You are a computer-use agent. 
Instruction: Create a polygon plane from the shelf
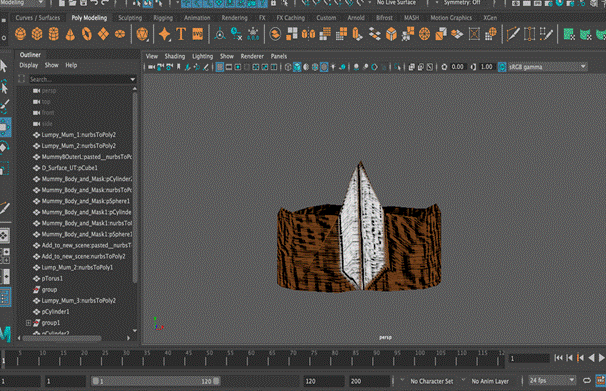pos(103,34)
